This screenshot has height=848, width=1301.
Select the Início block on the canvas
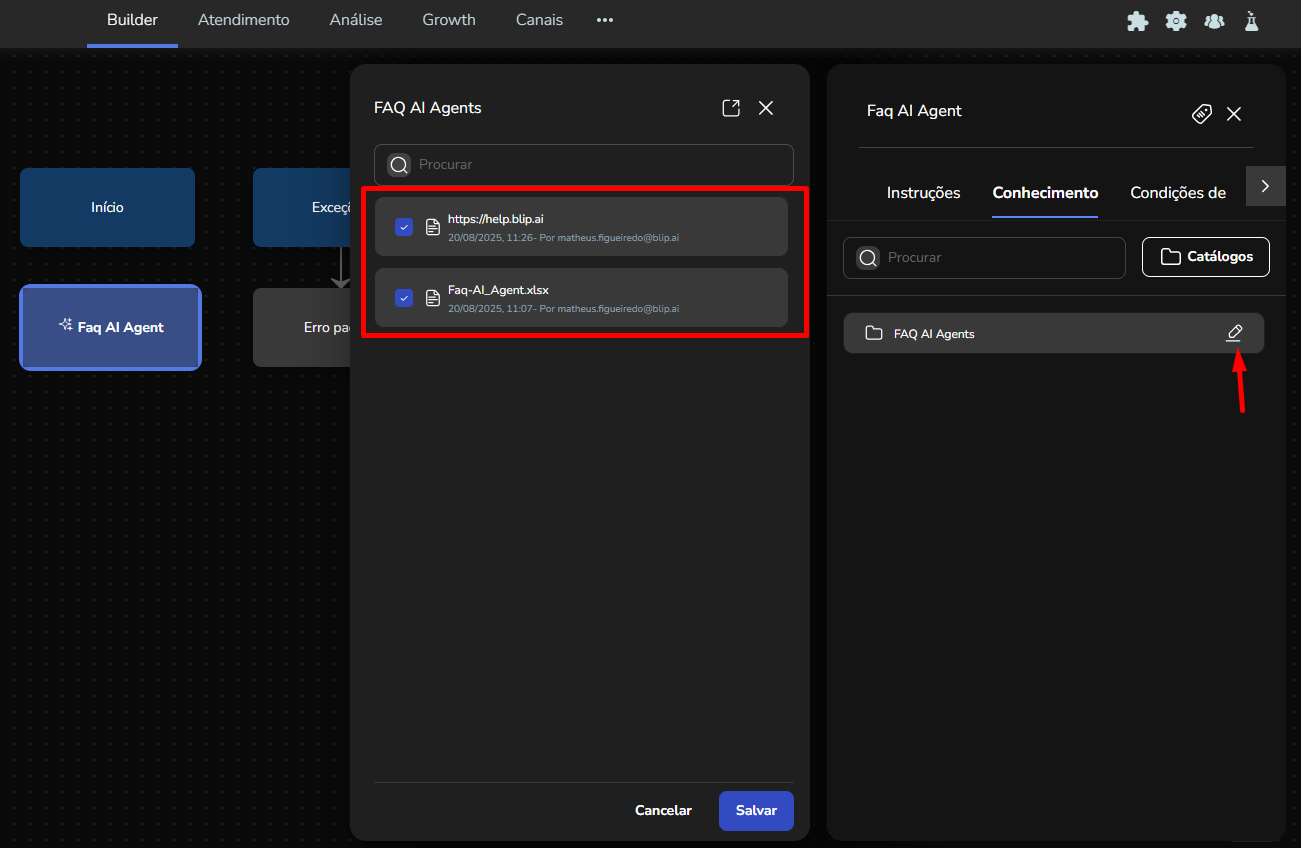point(107,207)
